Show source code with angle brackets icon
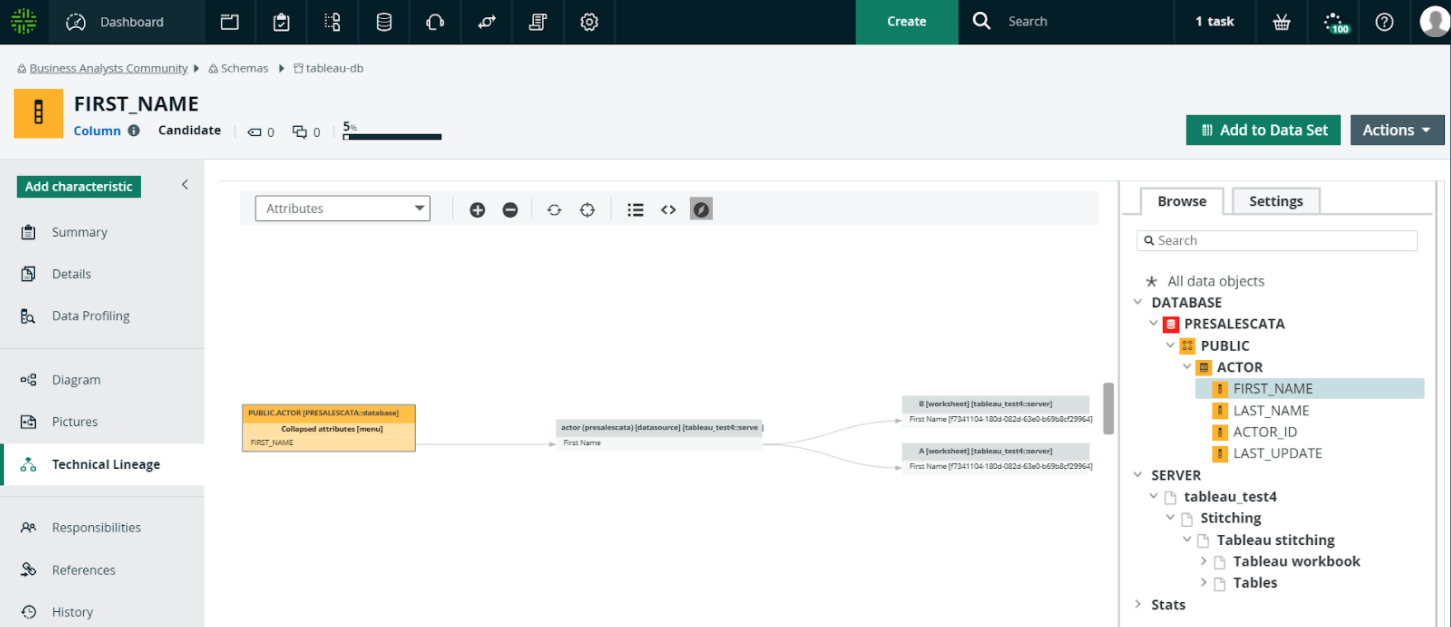The height and width of the screenshot is (627, 1451). (x=668, y=209)
